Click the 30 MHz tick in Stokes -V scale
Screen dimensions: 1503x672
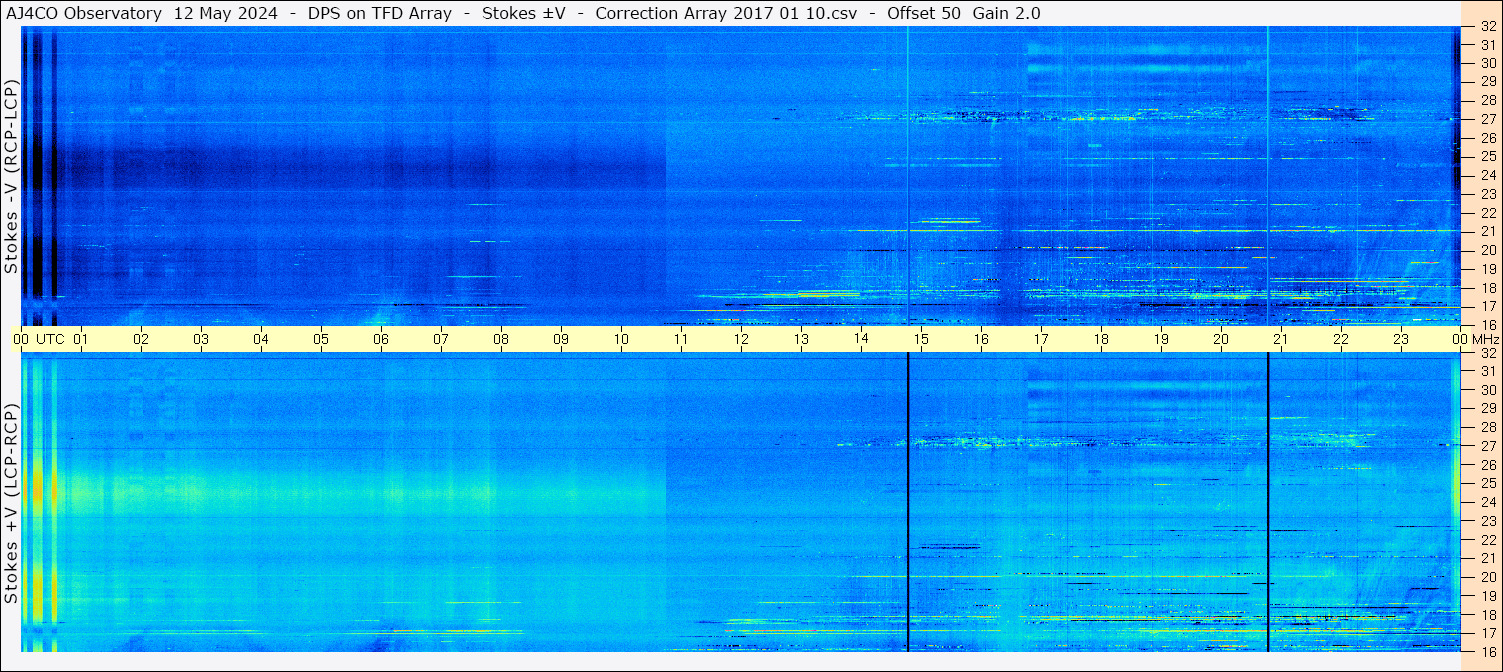pos(1488,63)
